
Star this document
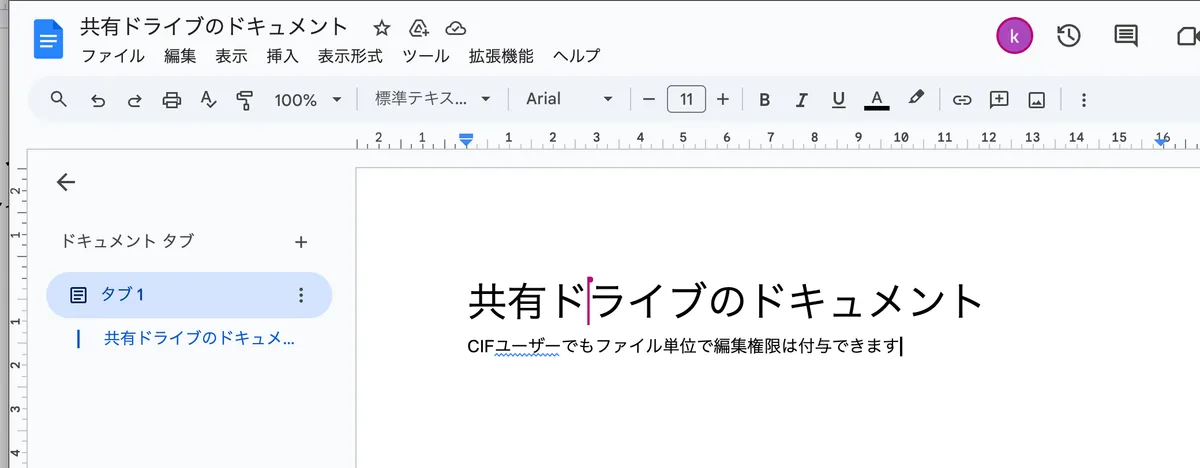coord(381,28)
